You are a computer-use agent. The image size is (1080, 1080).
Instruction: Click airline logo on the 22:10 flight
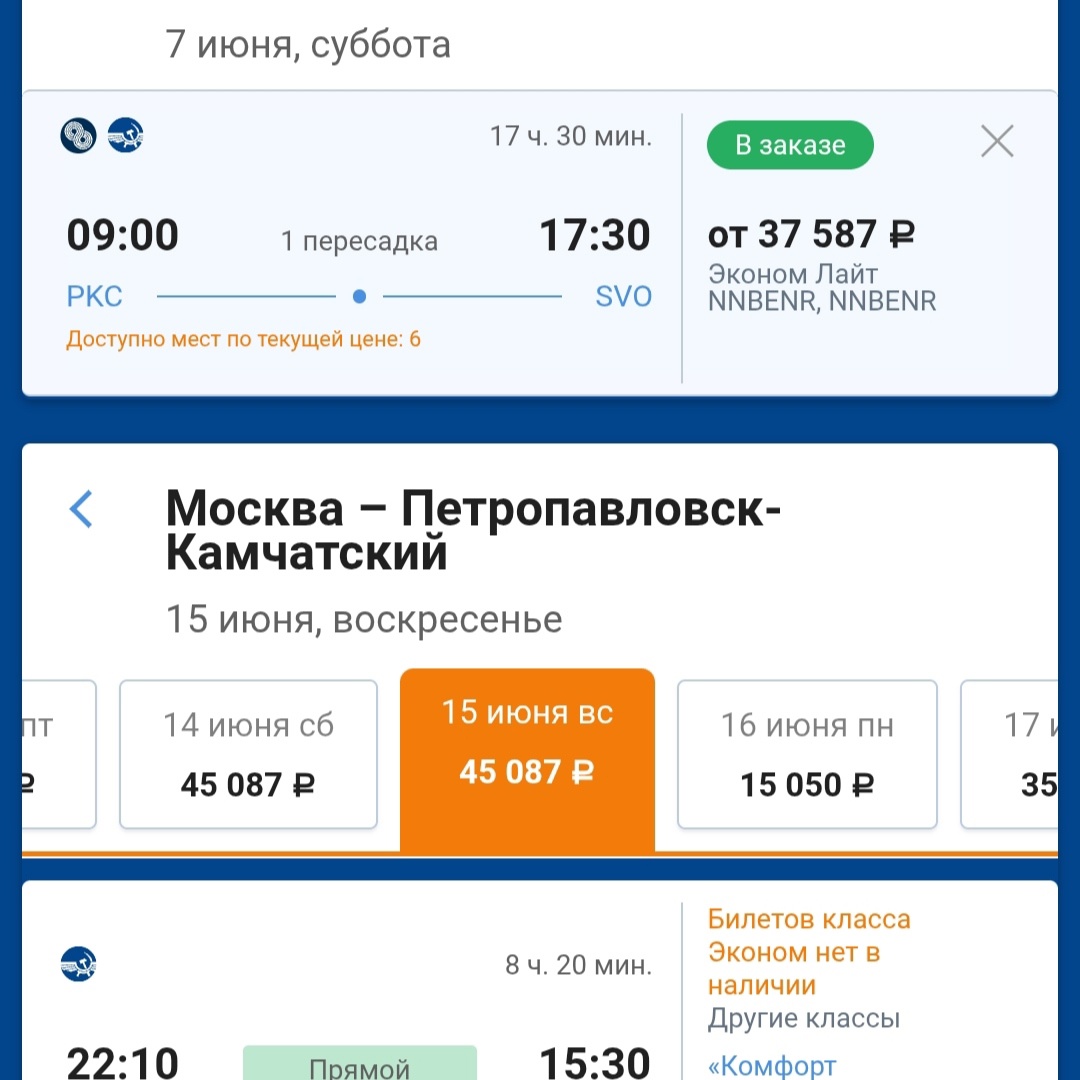click(x=78, y=963)
